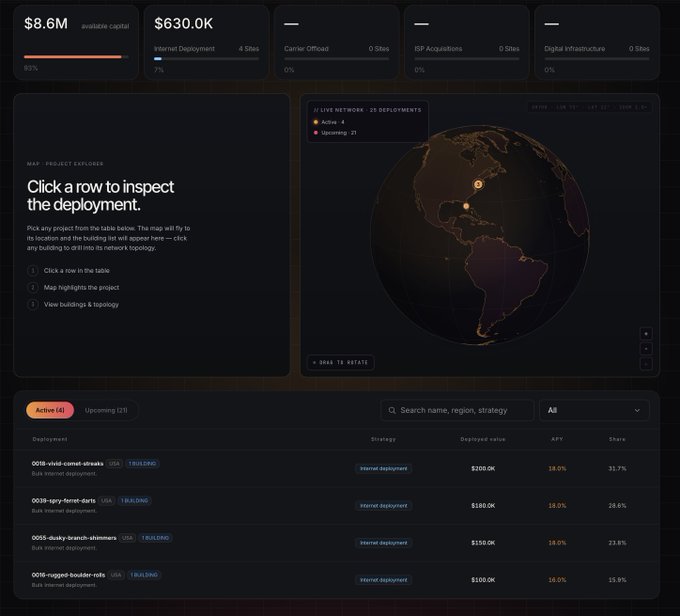Click the 1 BUILDING badge for 0039-spry-ferret-darts
The width and height of the screenshot is (680, 616).
coord(134,501)
